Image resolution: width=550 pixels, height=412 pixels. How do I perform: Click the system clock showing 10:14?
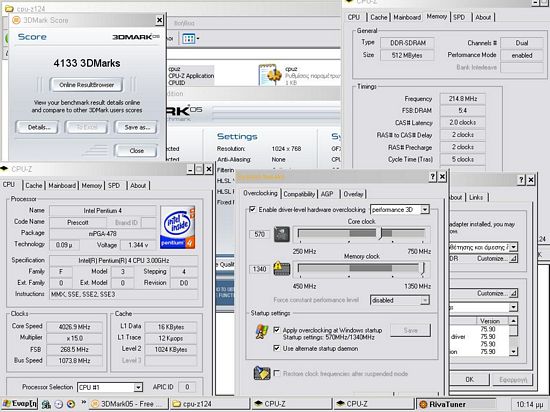tap(530, 405)
